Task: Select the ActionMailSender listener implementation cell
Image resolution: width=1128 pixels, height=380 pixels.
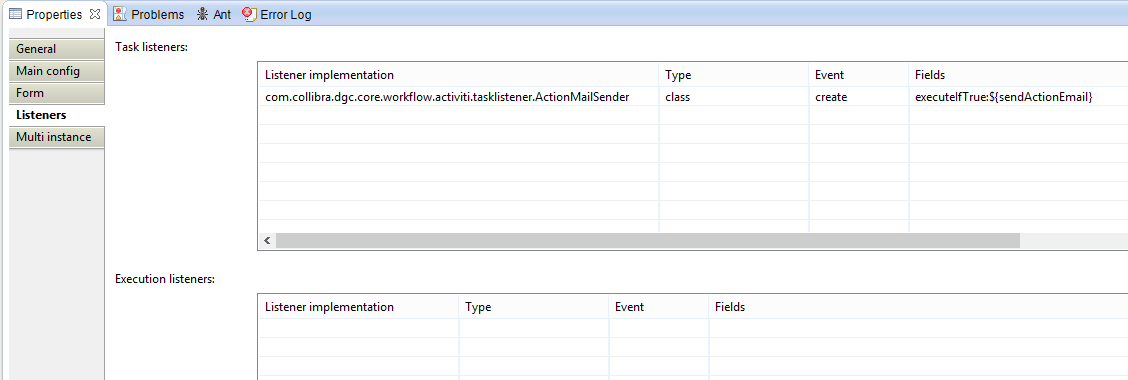Action: coord(458,96)
